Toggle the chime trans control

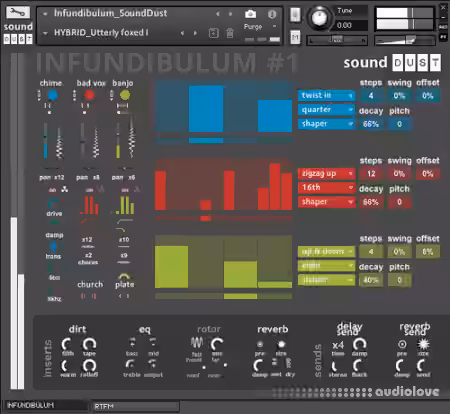53,247
